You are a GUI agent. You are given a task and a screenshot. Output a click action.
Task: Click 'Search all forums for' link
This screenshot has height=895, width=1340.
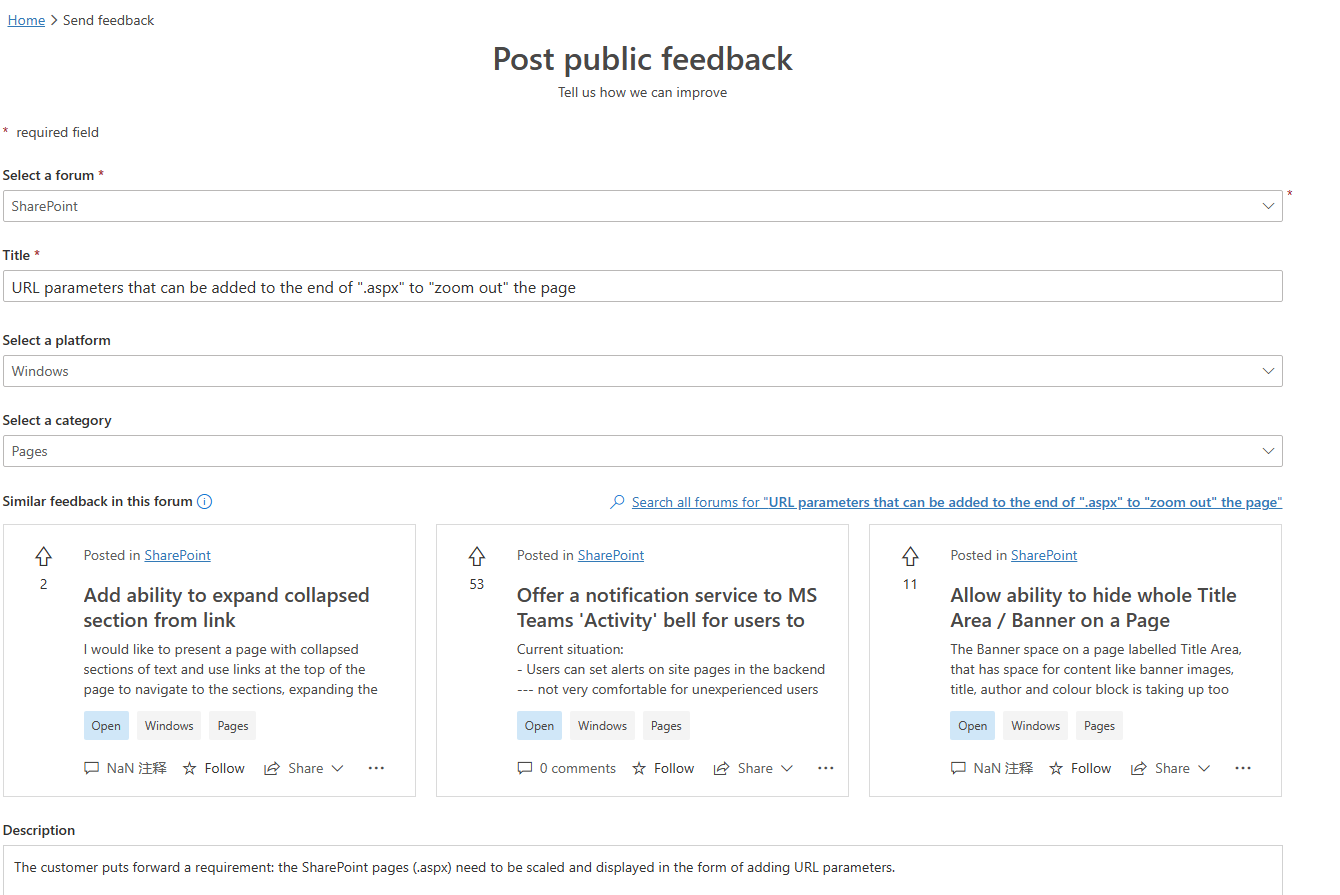957,502
